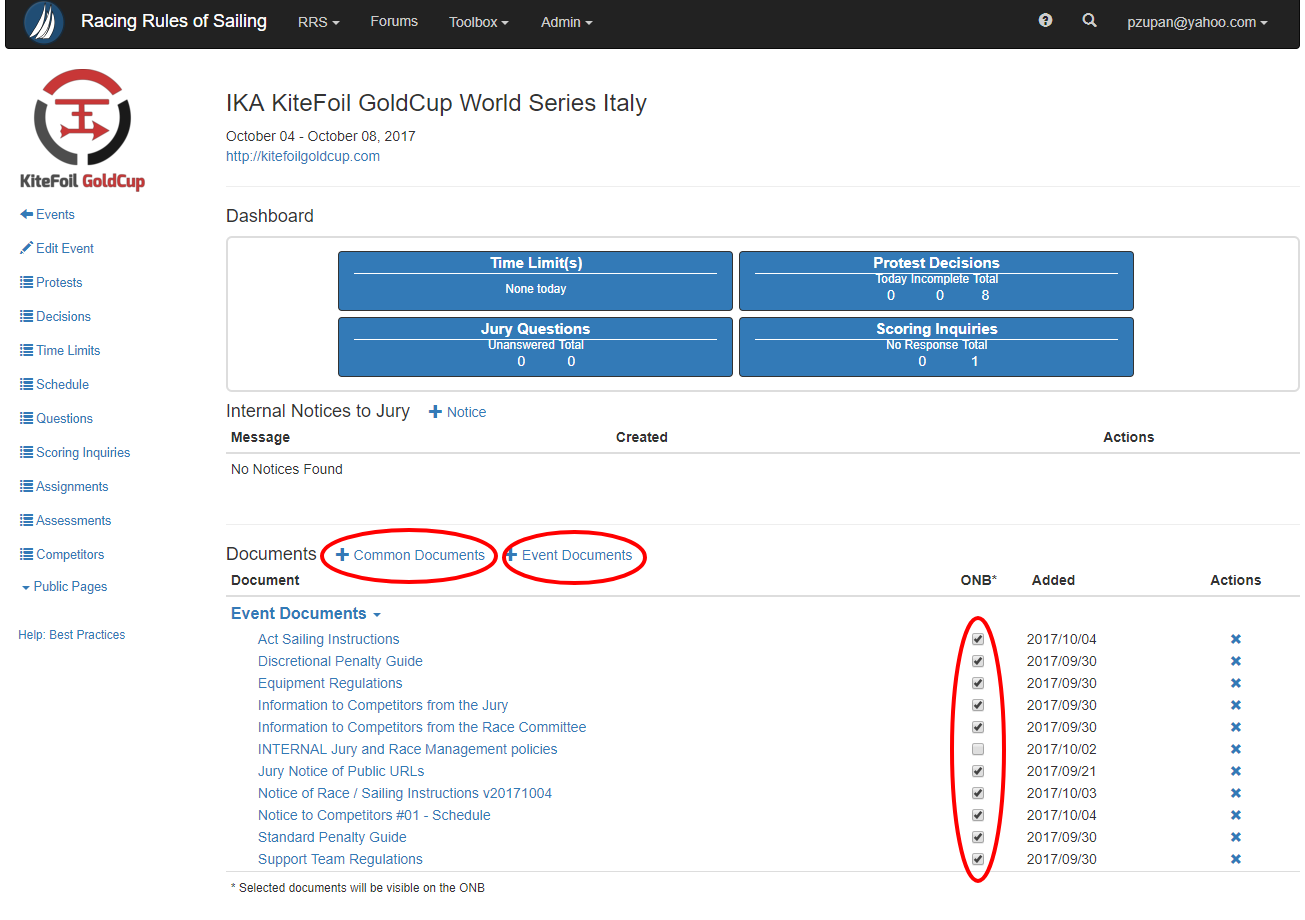Open the Support Team Regulations document
This screenshot has height=920, width=1305.
pyautogui.click(x=340, y=859)
